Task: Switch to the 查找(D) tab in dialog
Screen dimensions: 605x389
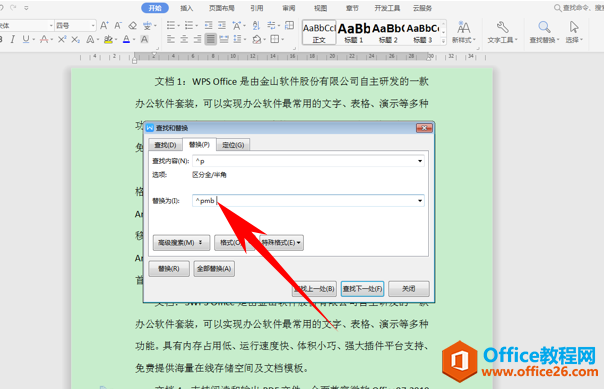Action: coord(166,145)
